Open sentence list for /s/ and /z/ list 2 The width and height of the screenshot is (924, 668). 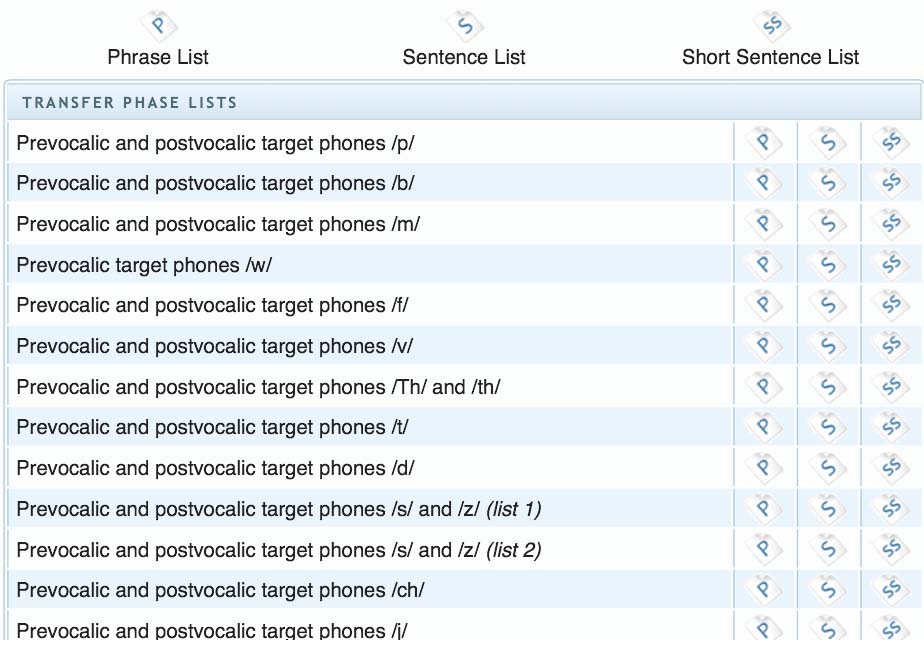828,549
